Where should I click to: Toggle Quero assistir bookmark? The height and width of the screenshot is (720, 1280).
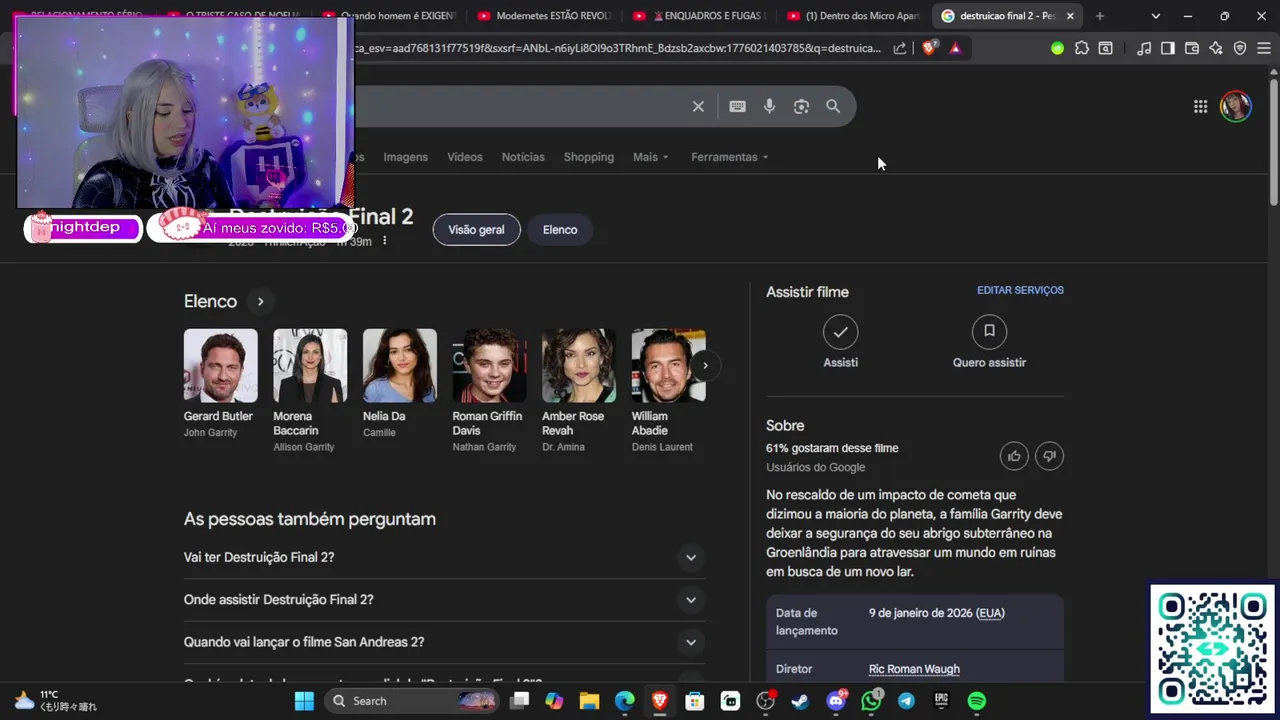click(989, 331)
